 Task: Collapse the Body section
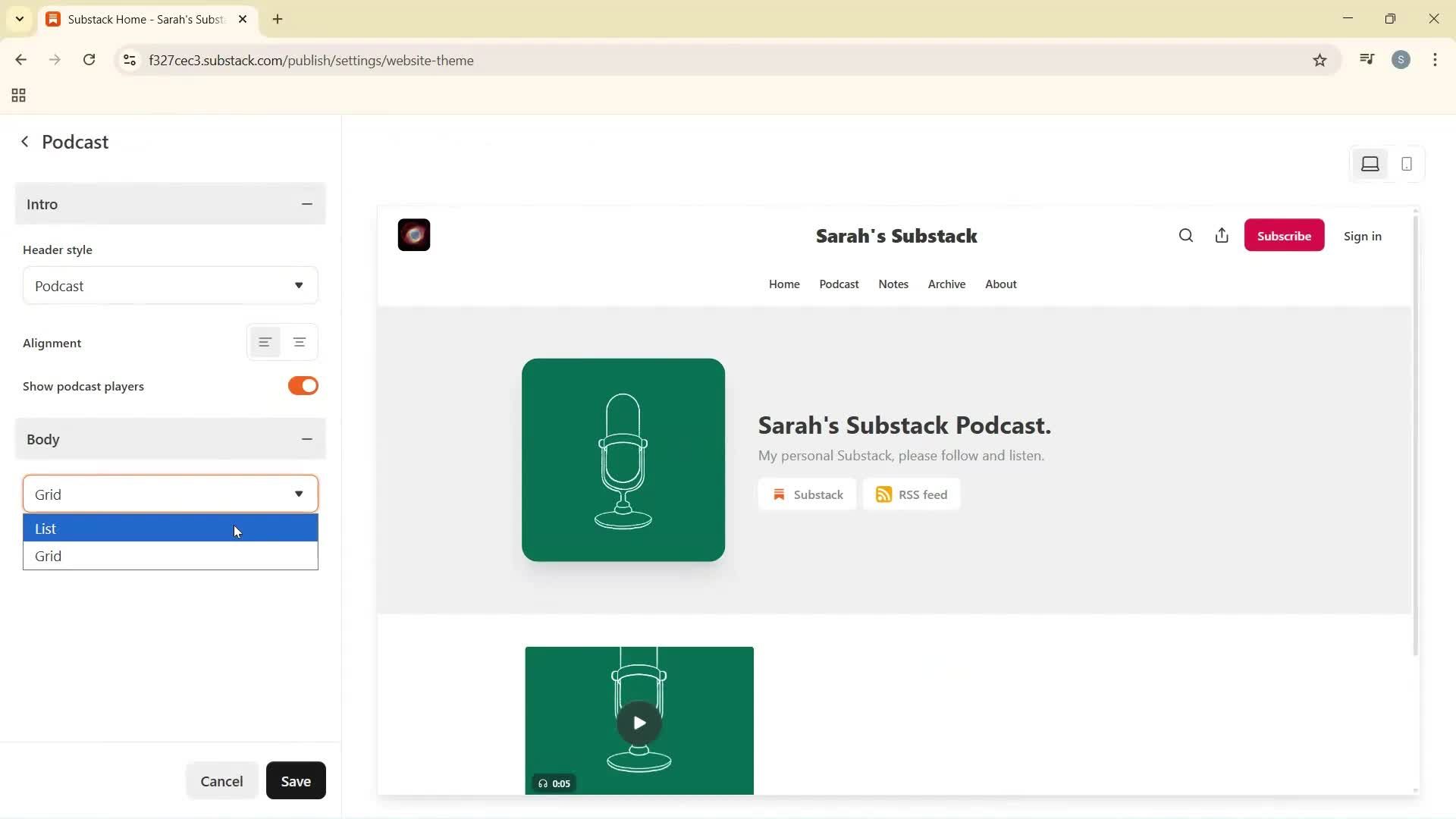point(306,439)
